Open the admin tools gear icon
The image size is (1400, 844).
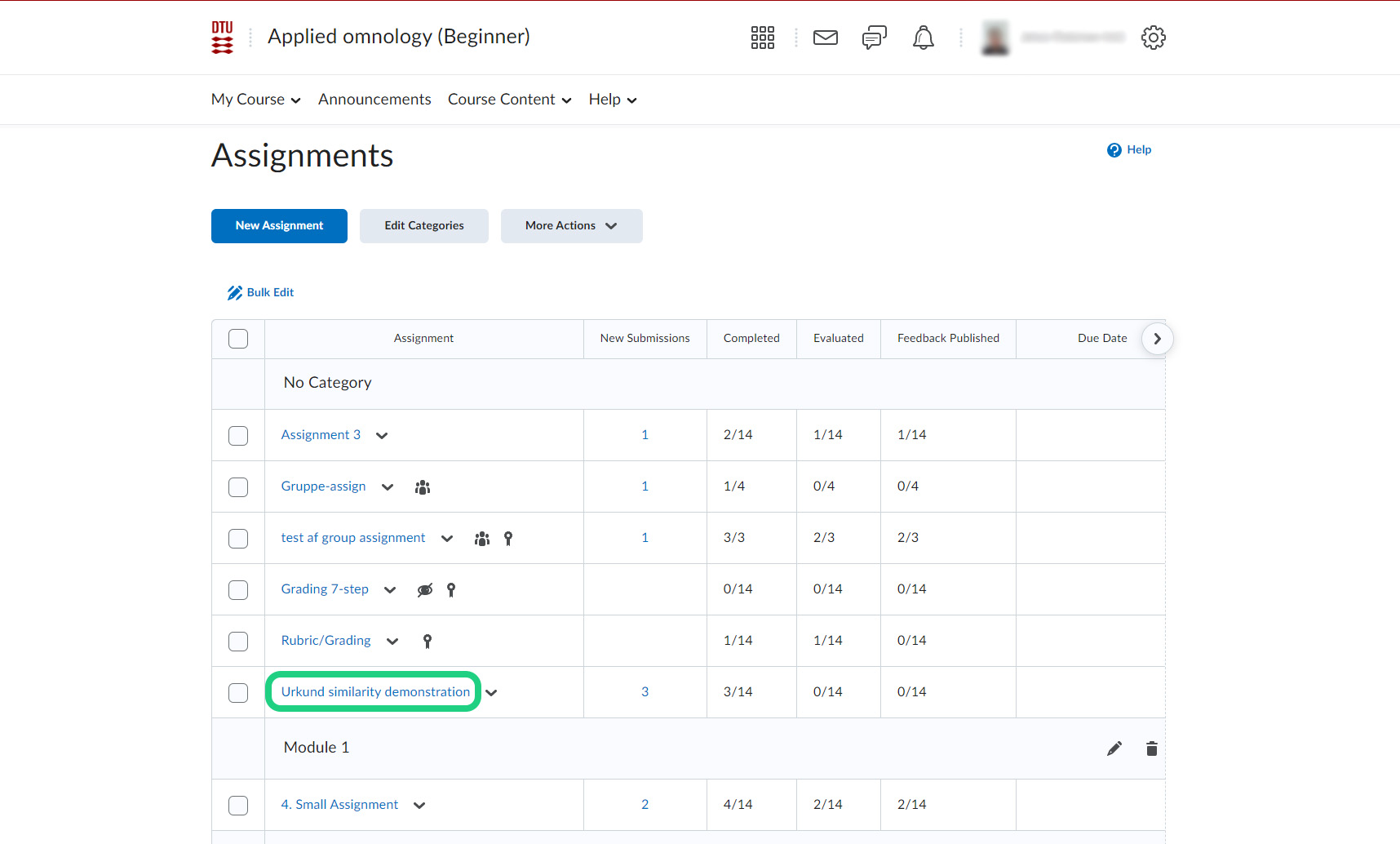(x=1153, y=38)
